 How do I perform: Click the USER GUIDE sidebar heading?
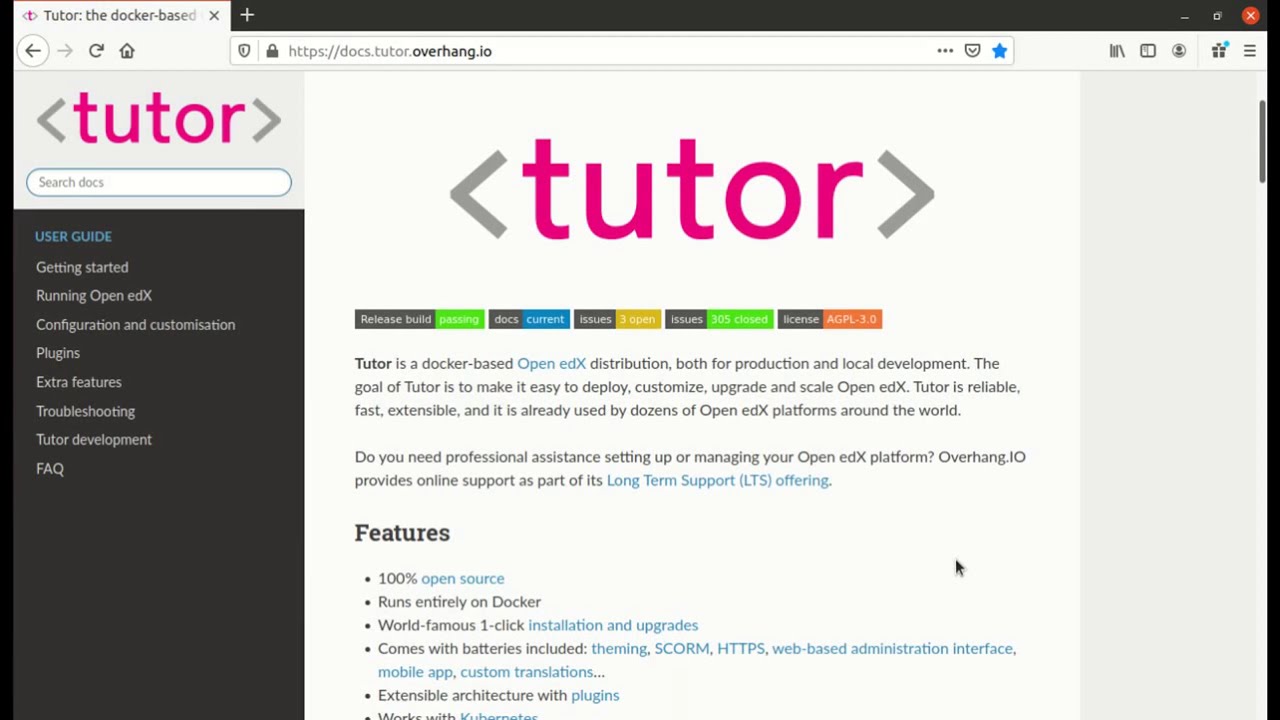tap(73, 237)
